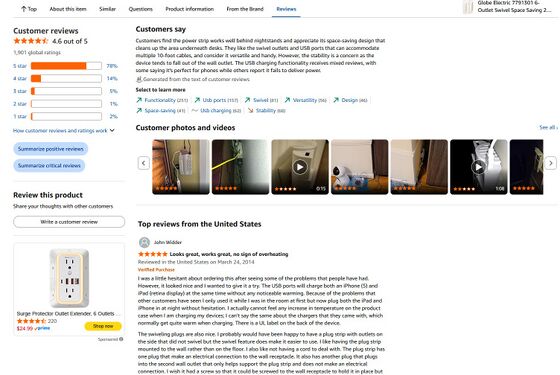
Task: Open About this item section
Action: pyautogui.click(x=68, y=9)
